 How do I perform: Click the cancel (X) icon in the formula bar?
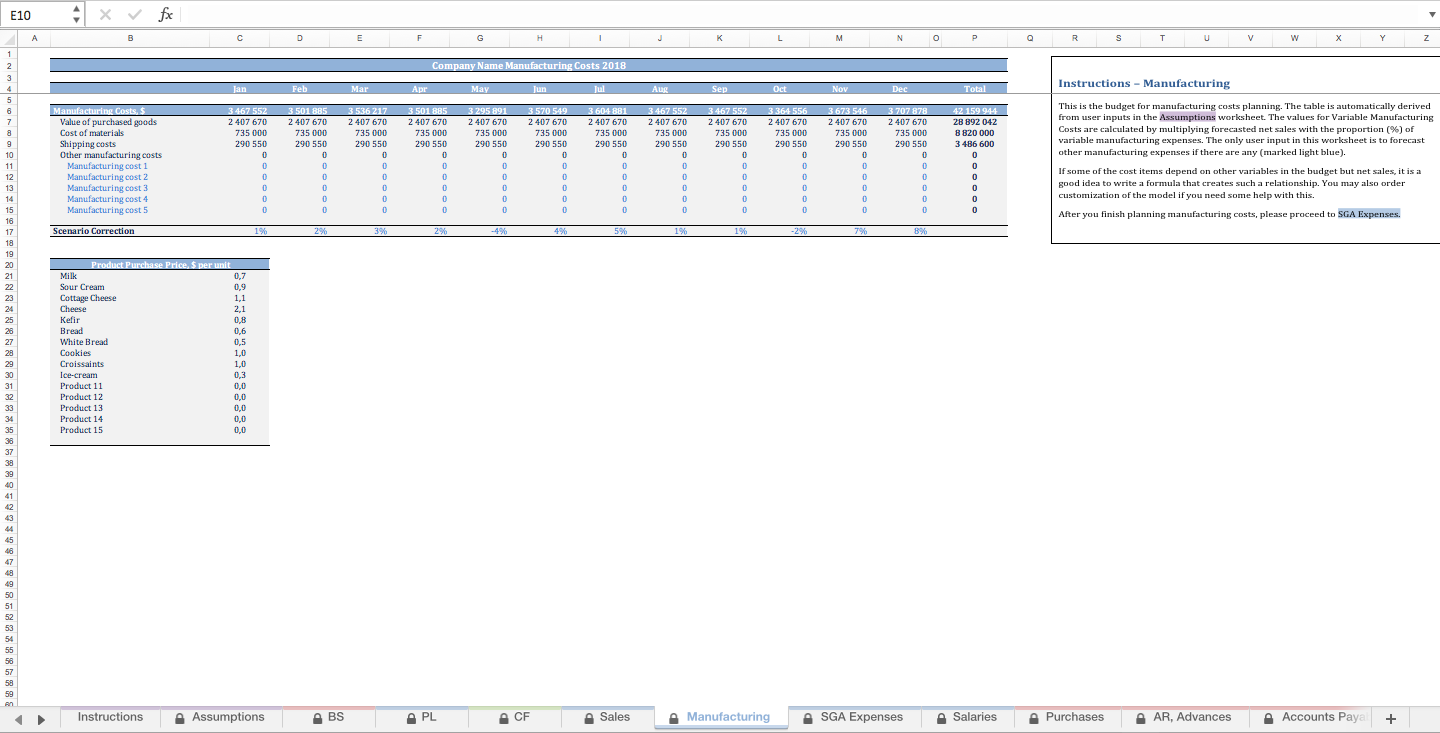tap(104, 13)
